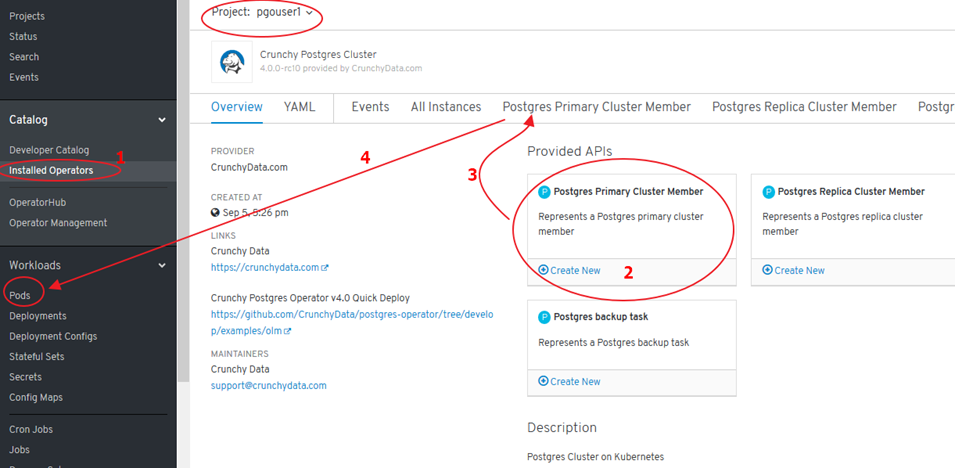
Task: Click the Postgres Cluster on Kubernetes text
Action: coord(596,456)
